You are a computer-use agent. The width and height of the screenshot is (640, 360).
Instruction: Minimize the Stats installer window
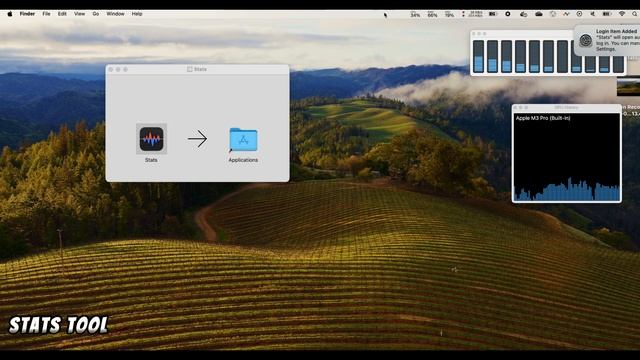(x=118, y=69)
